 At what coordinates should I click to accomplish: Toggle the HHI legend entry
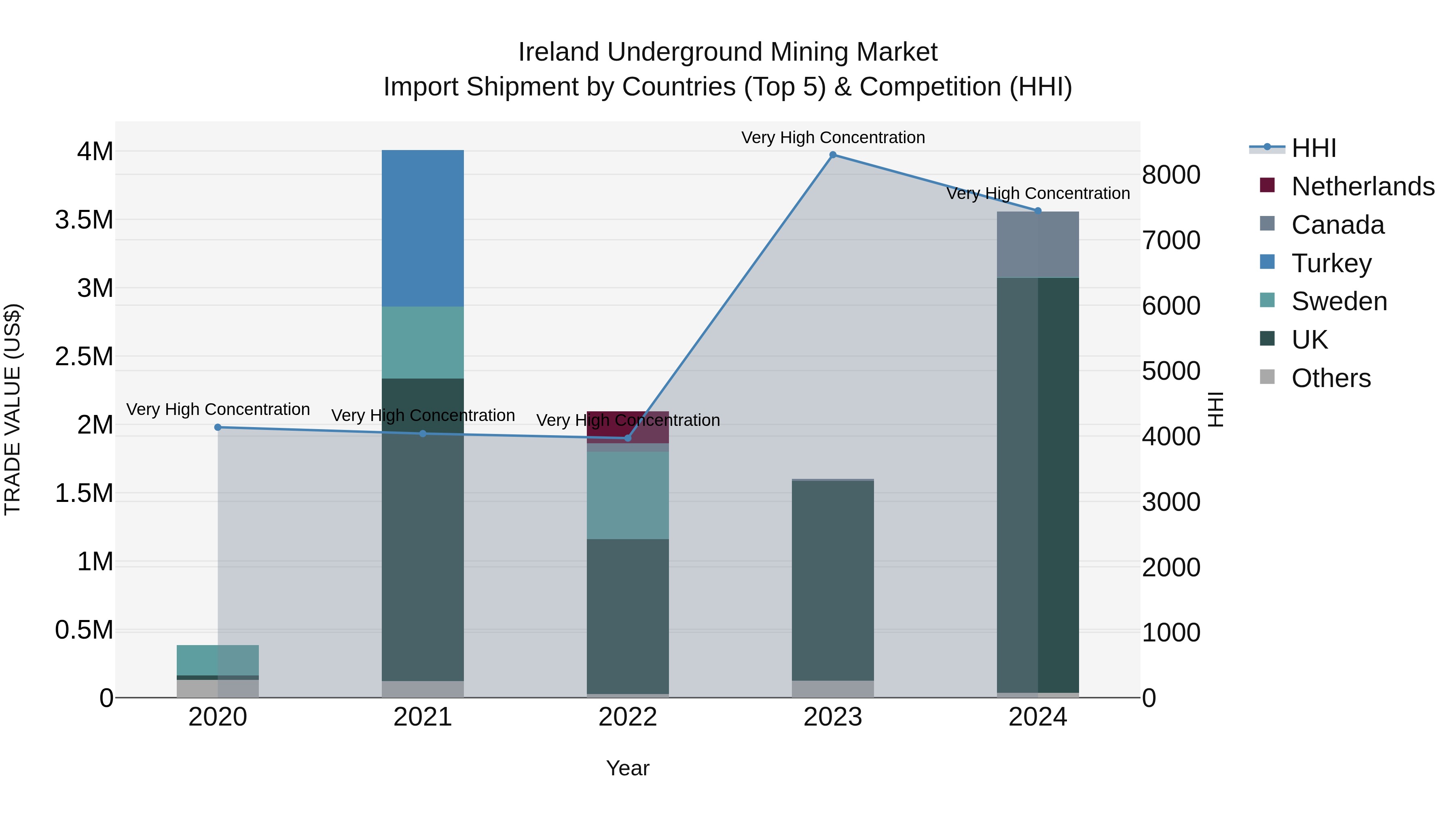[x=1293, y=148]
